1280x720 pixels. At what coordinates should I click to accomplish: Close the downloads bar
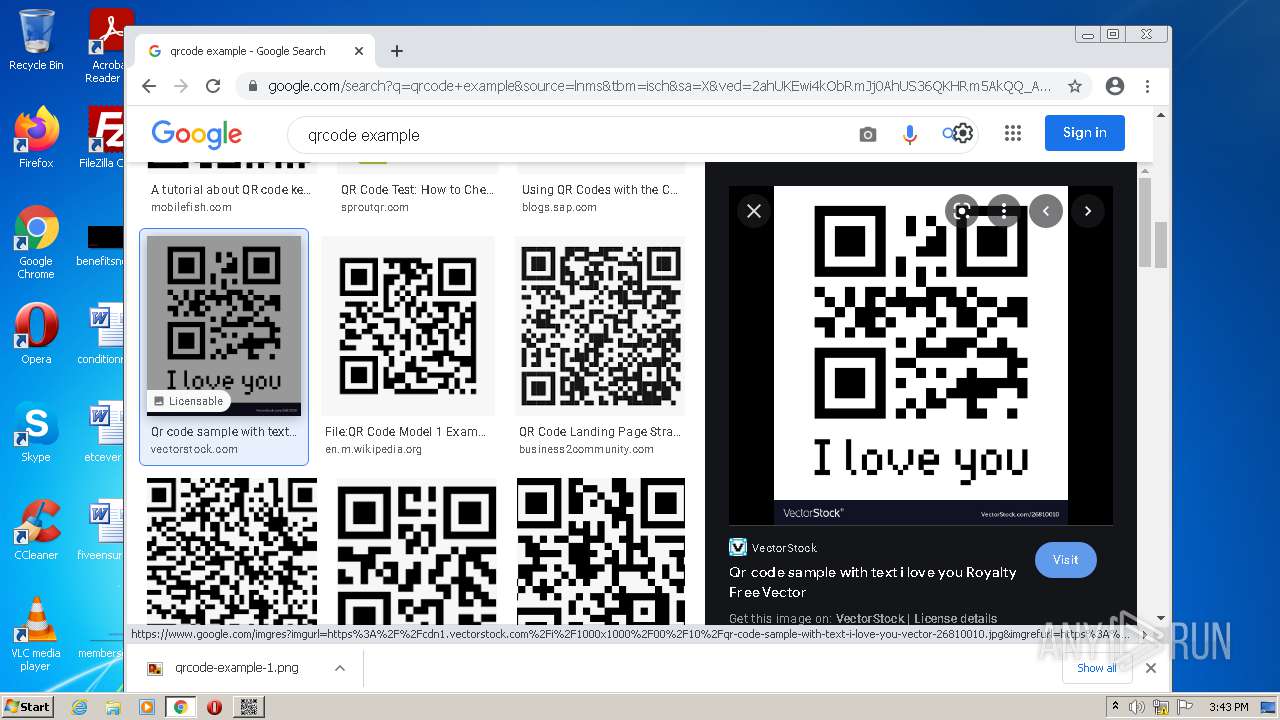[x=1151, y=668]
